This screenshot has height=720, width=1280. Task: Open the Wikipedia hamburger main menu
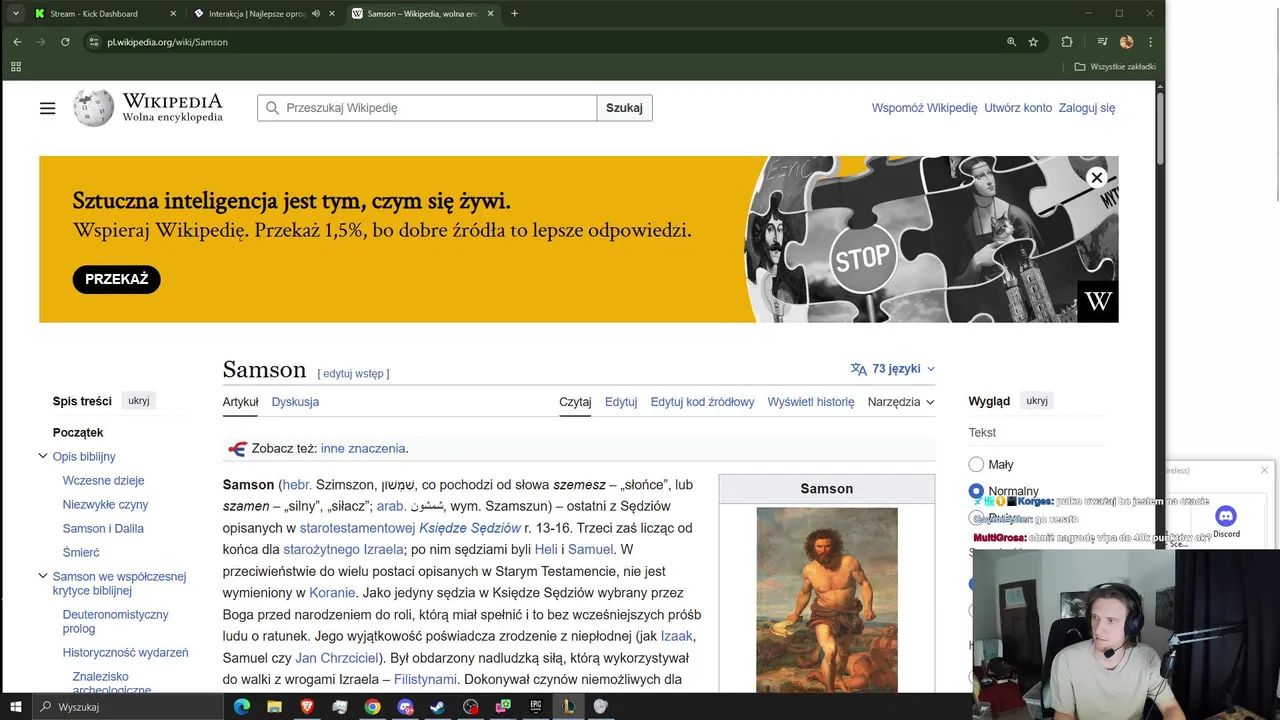47,108
